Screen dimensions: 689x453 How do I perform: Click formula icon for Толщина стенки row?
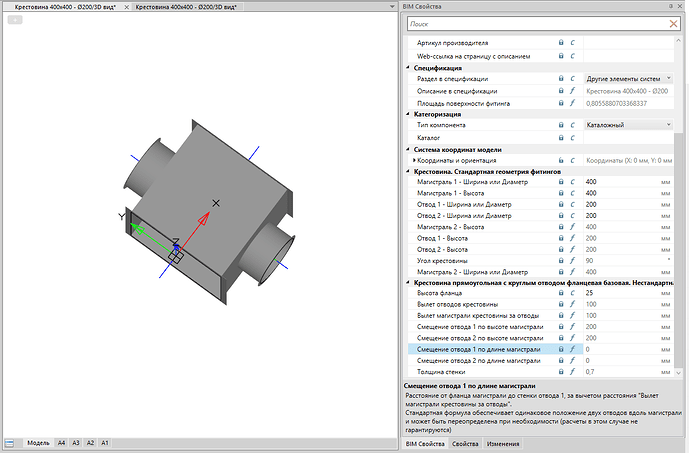(572, 372)
